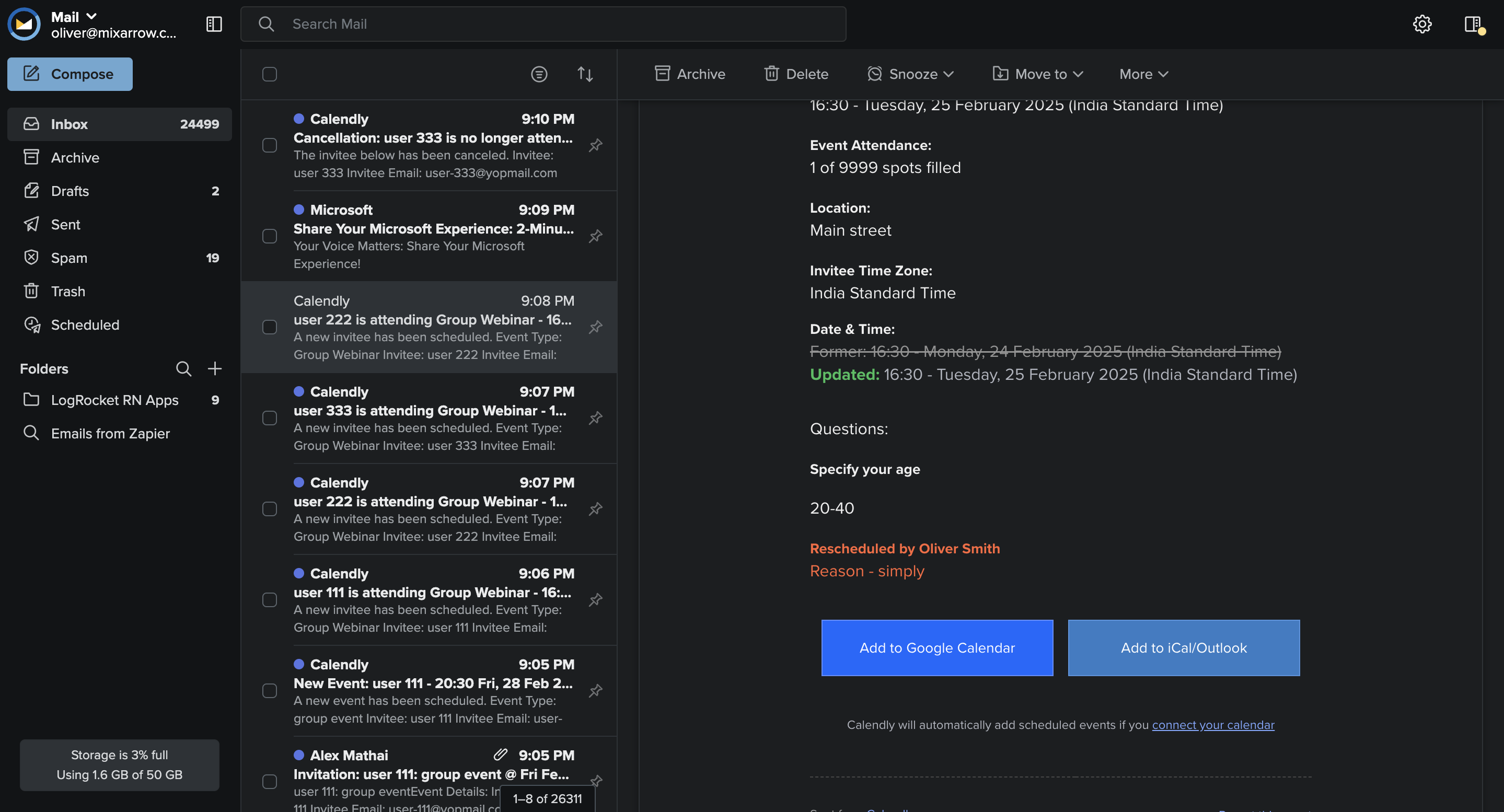The image size is (1504, 812).
Task: Open Archive folder in sidebar
Action: point(120,158)
